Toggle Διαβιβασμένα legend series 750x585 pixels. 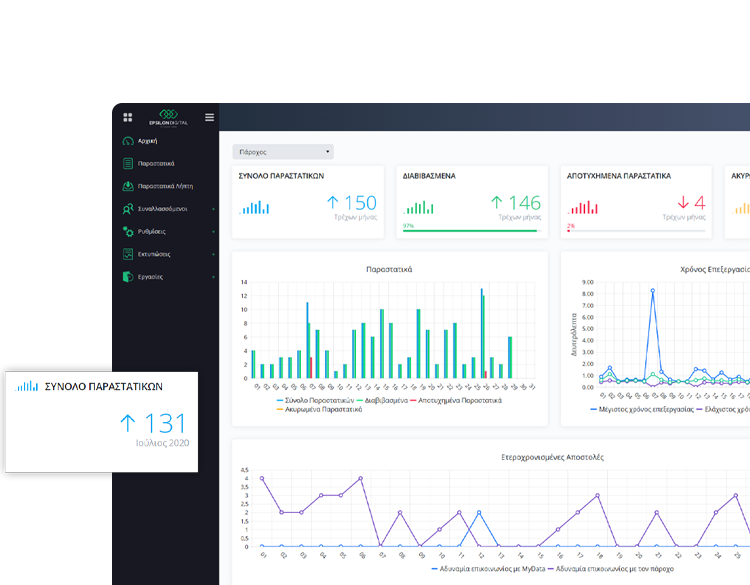point(382,400)
